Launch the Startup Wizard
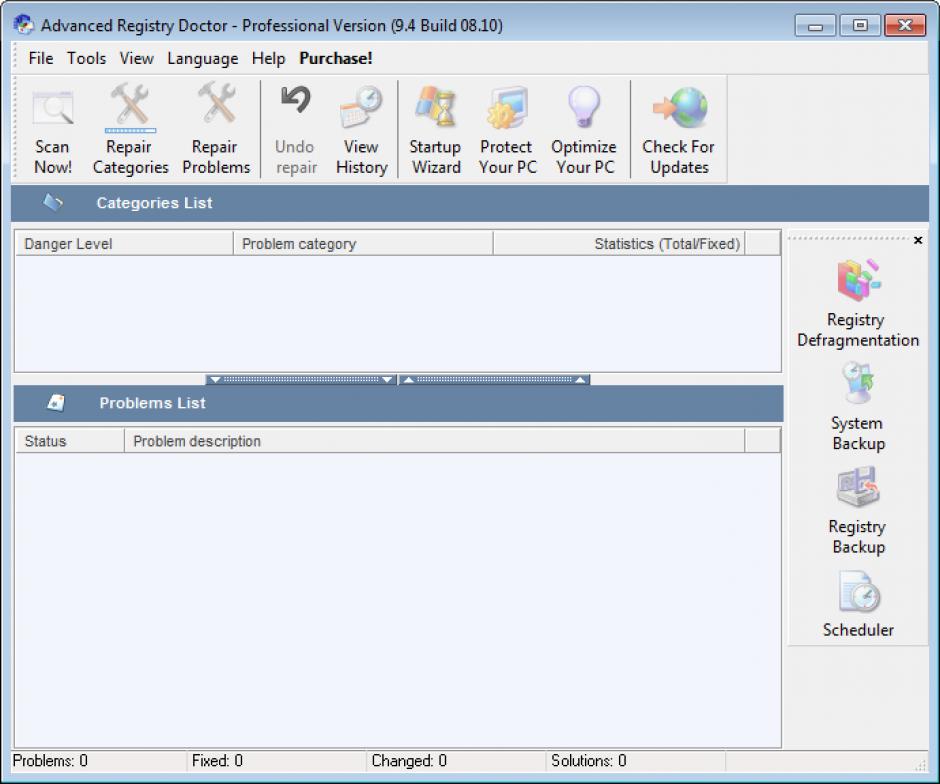The height and width of the screenshot is (784, 940). click(436, 129)
